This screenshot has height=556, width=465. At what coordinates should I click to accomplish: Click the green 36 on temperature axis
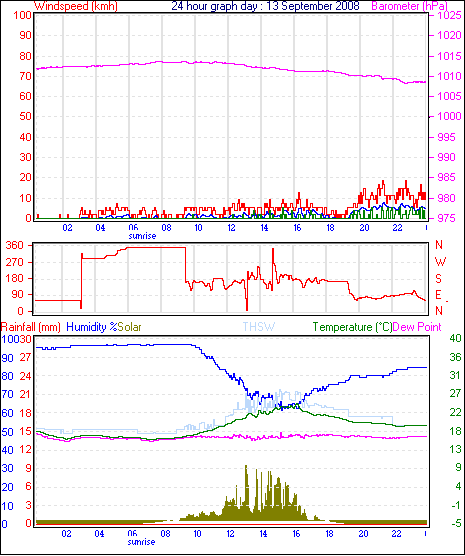point(455,357)
